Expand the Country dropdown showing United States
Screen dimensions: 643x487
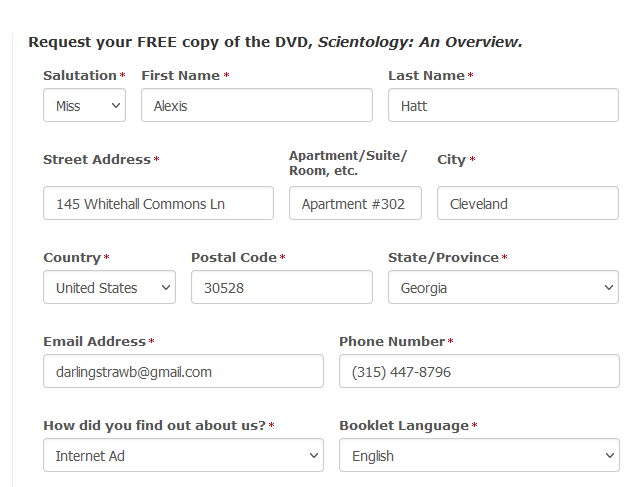click(x=109, y=287)
